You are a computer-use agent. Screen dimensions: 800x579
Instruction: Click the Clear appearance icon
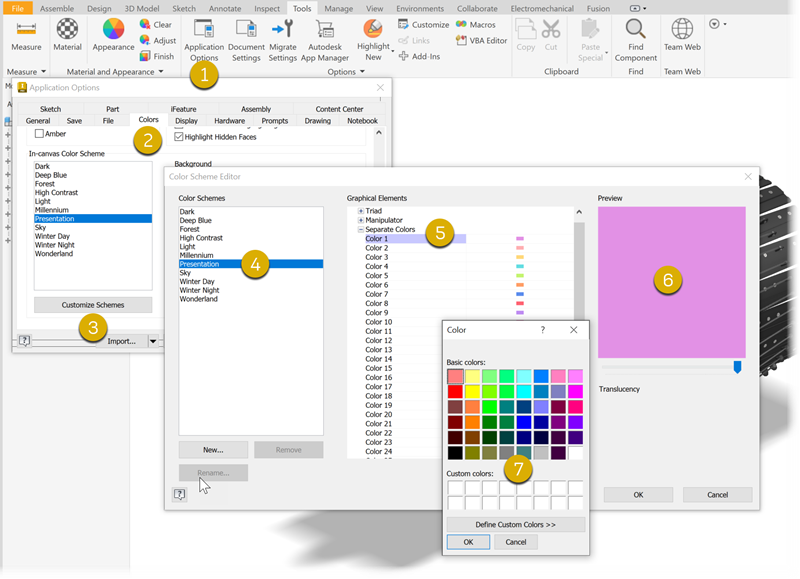145,24
